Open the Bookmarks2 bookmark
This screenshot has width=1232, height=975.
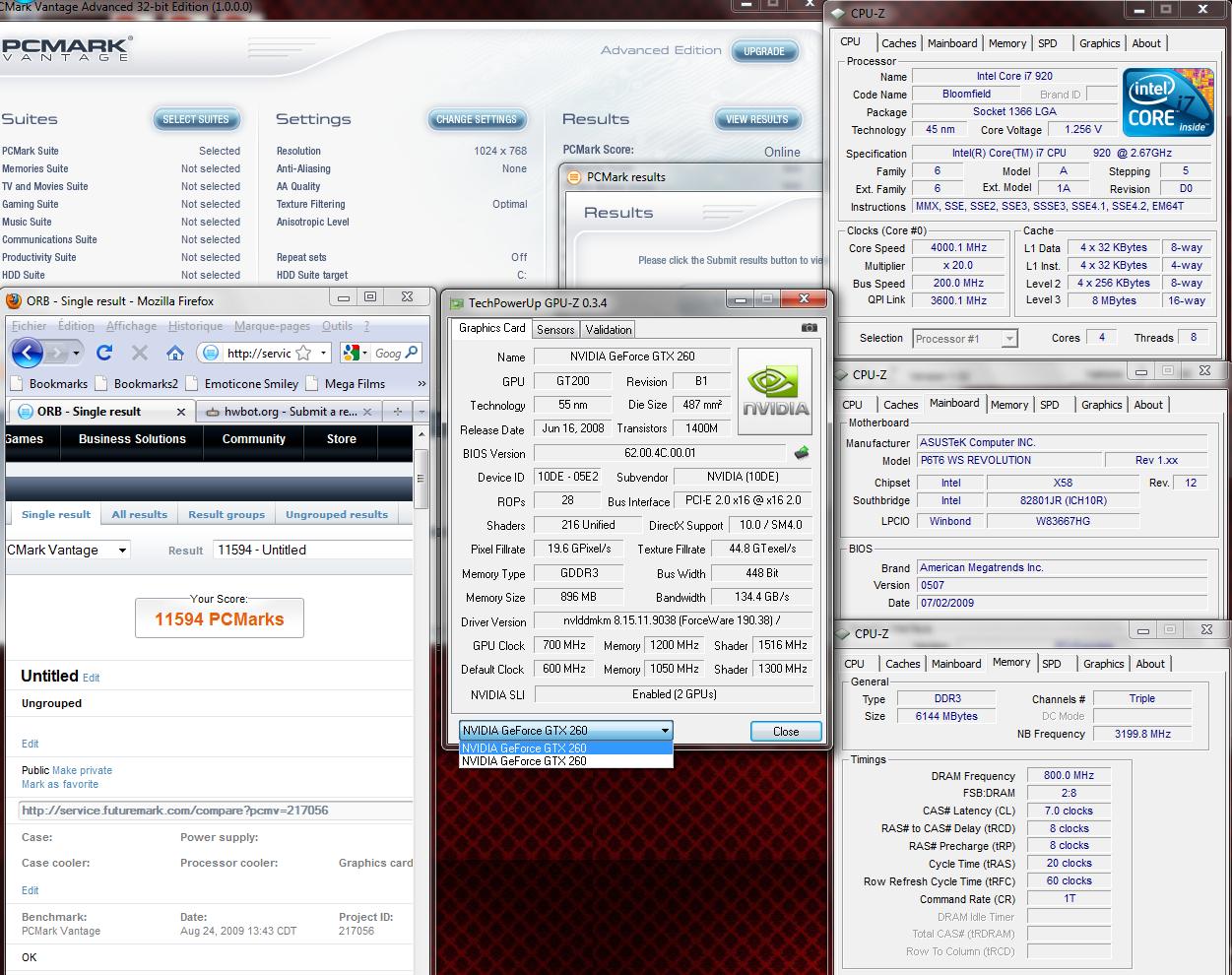pos(137,384)
